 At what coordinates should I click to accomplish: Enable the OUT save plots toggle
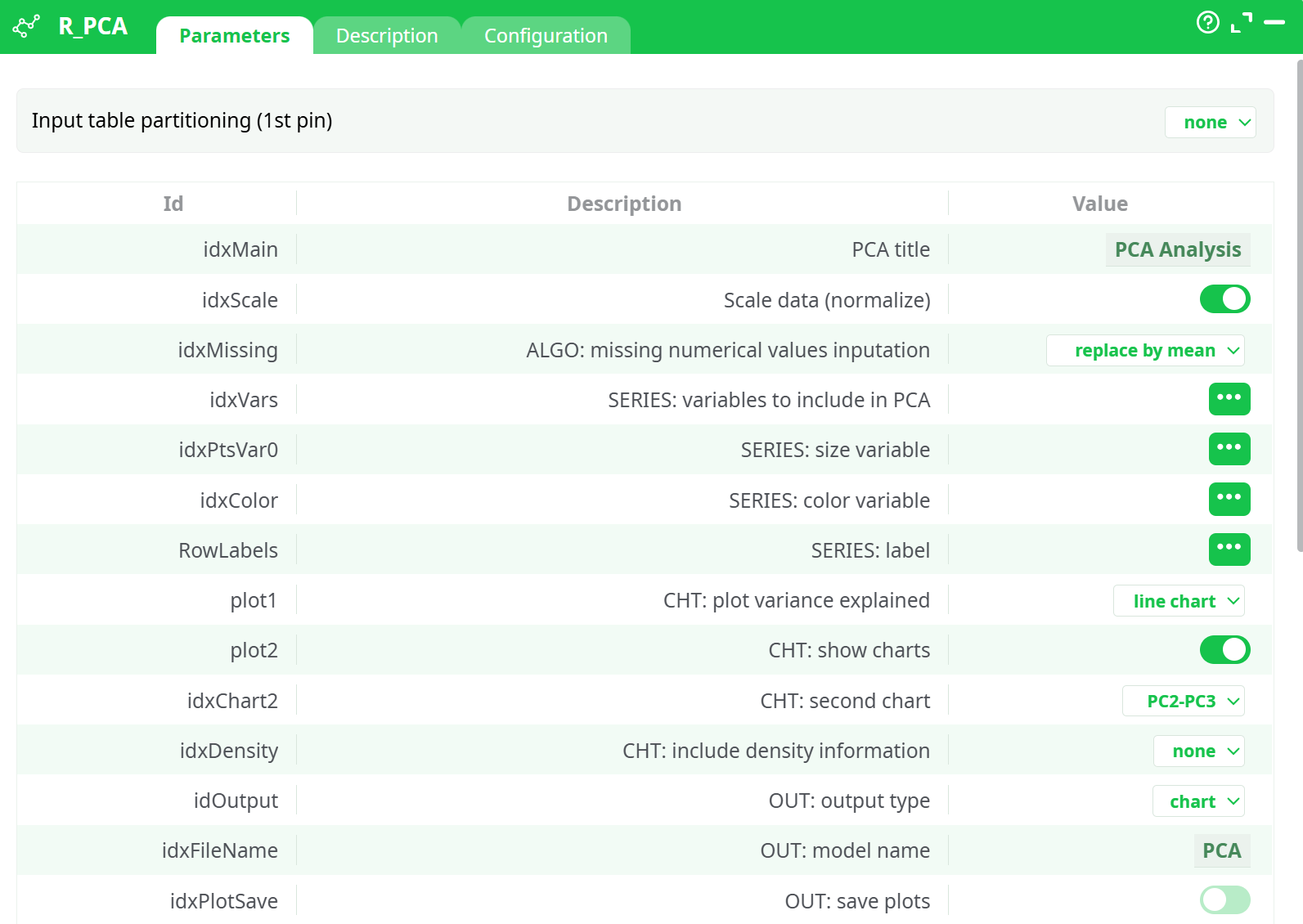[1224, 900]
